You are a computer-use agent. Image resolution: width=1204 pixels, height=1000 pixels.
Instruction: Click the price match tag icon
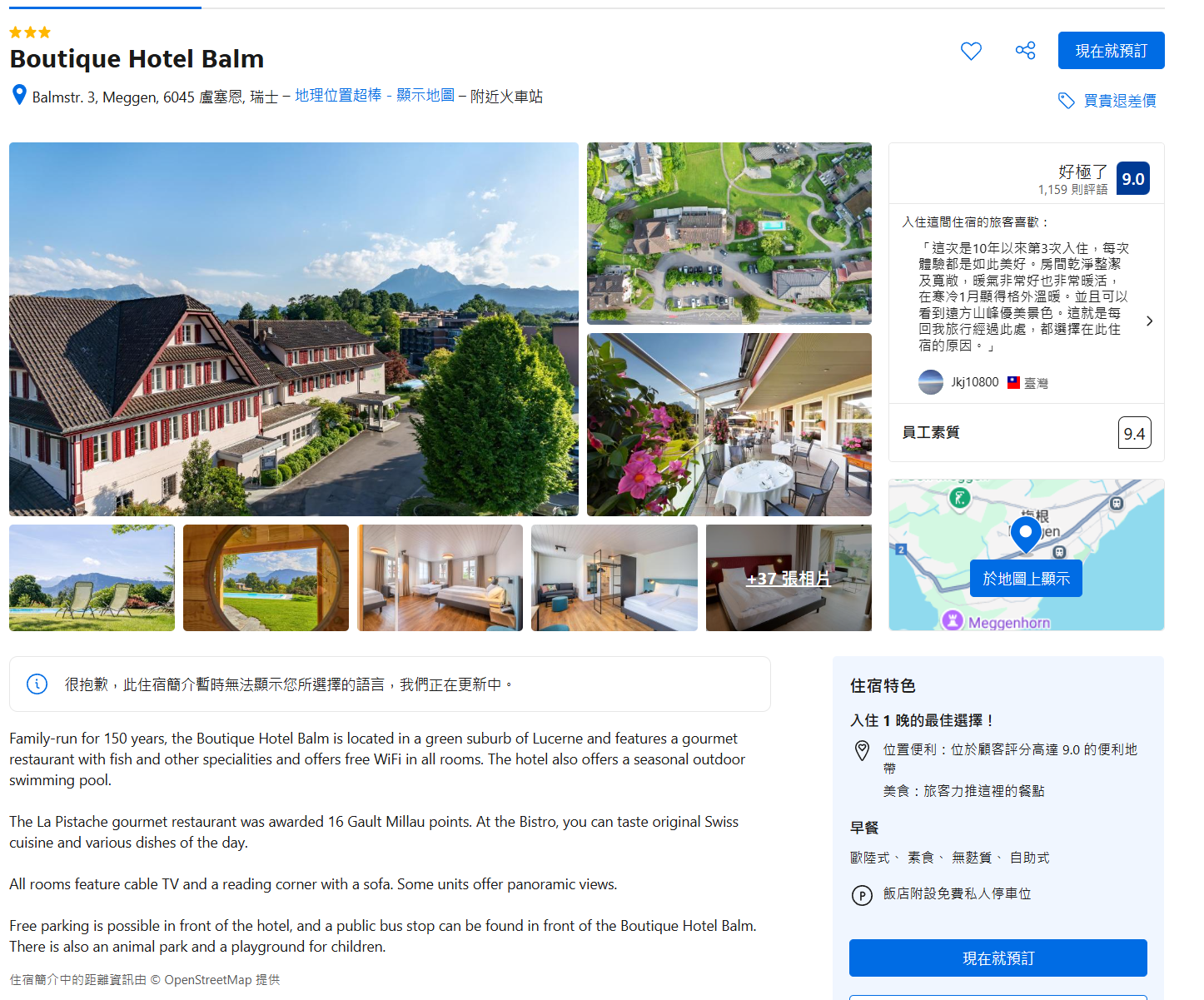[1066, 101]
